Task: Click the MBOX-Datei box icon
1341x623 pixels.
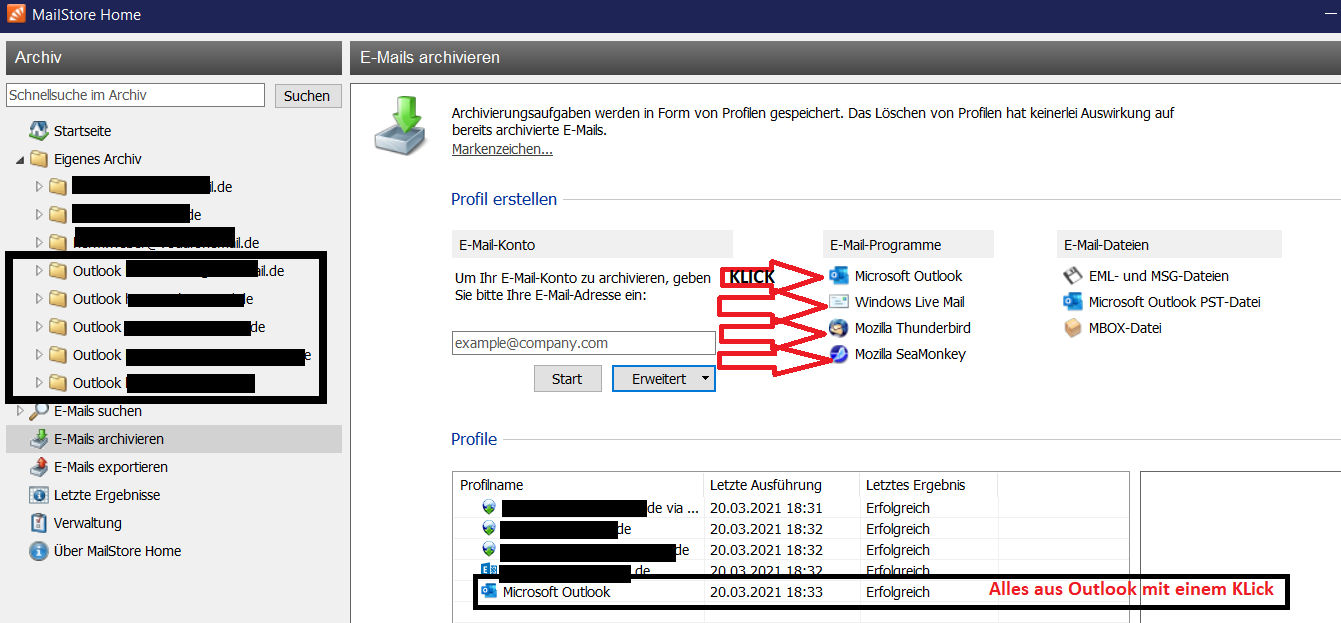Action: [x=1073, y=328]
